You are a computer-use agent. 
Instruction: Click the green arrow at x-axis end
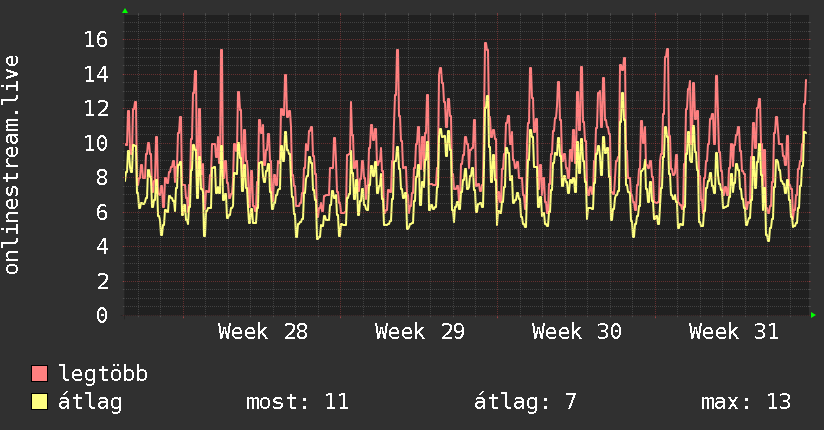click(x=813, y=315)
